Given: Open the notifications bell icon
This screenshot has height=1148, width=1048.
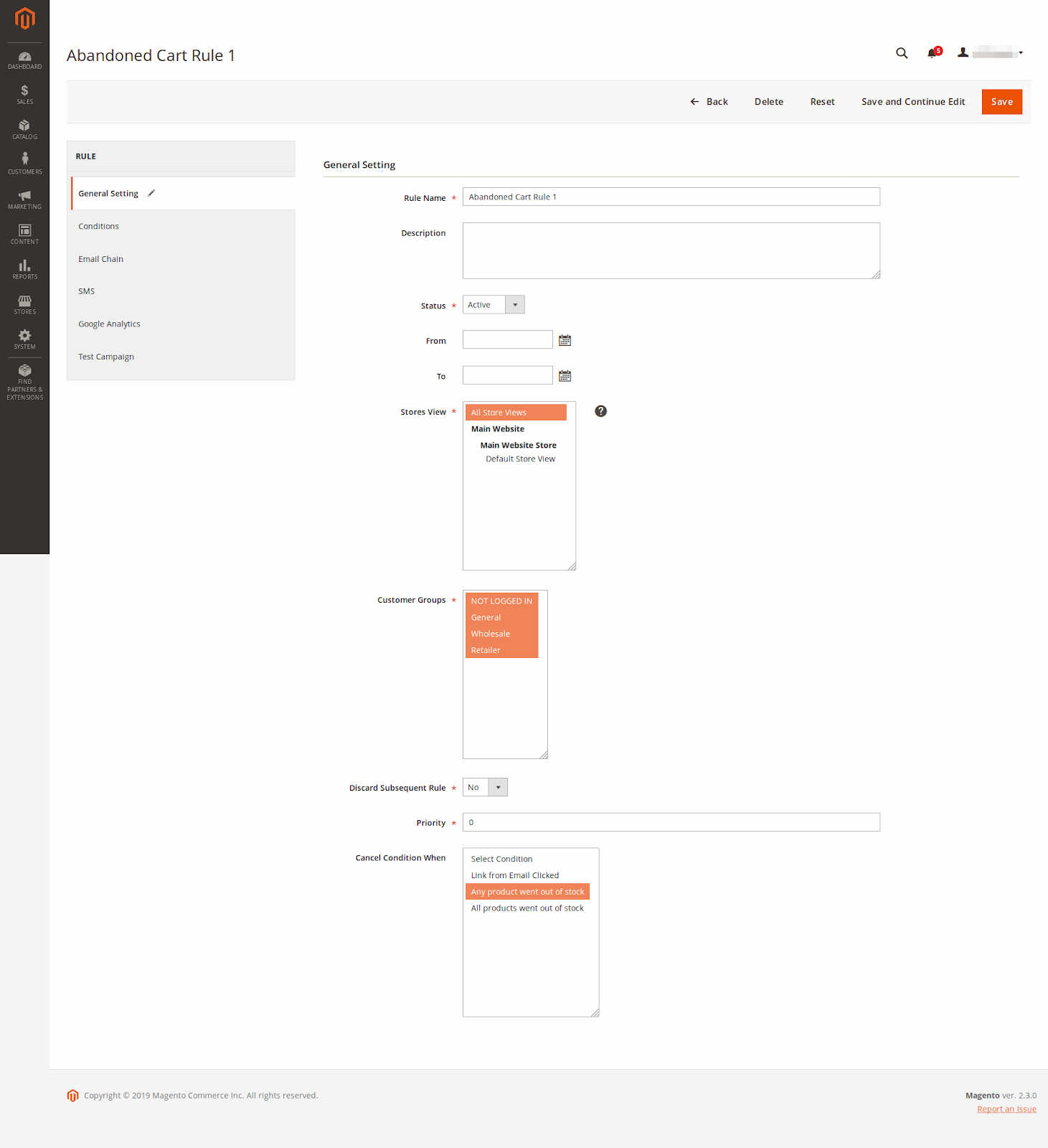Looking at the screenshot, I should pos(933,53).
